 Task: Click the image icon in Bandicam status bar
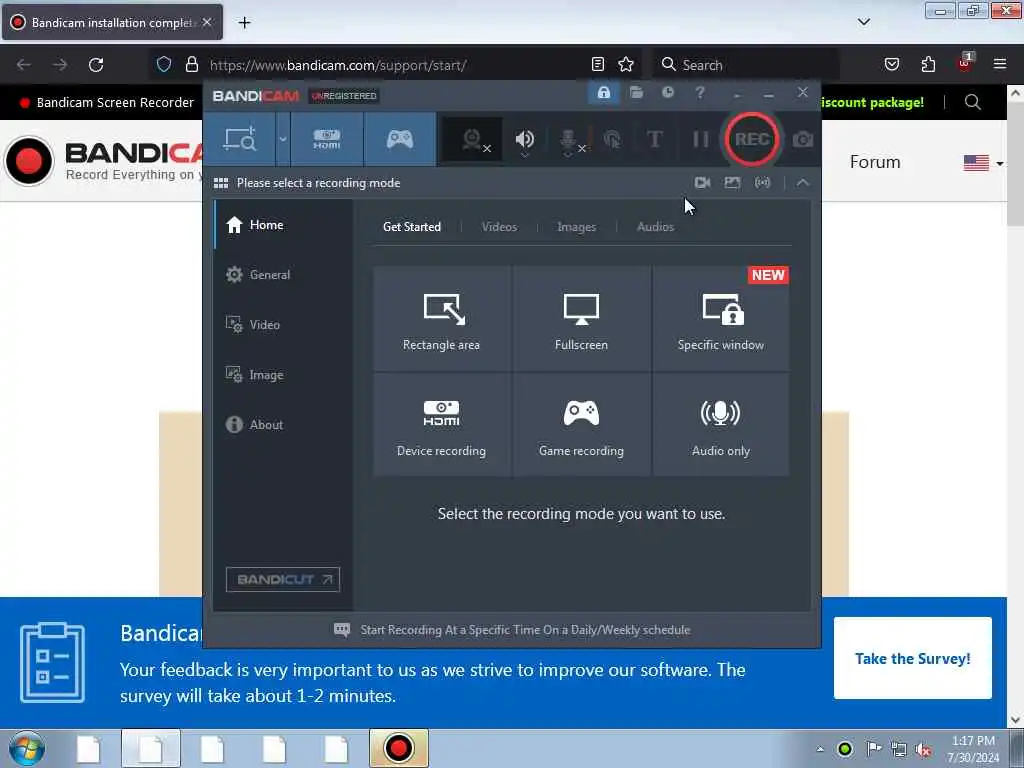tap(732, 183)
